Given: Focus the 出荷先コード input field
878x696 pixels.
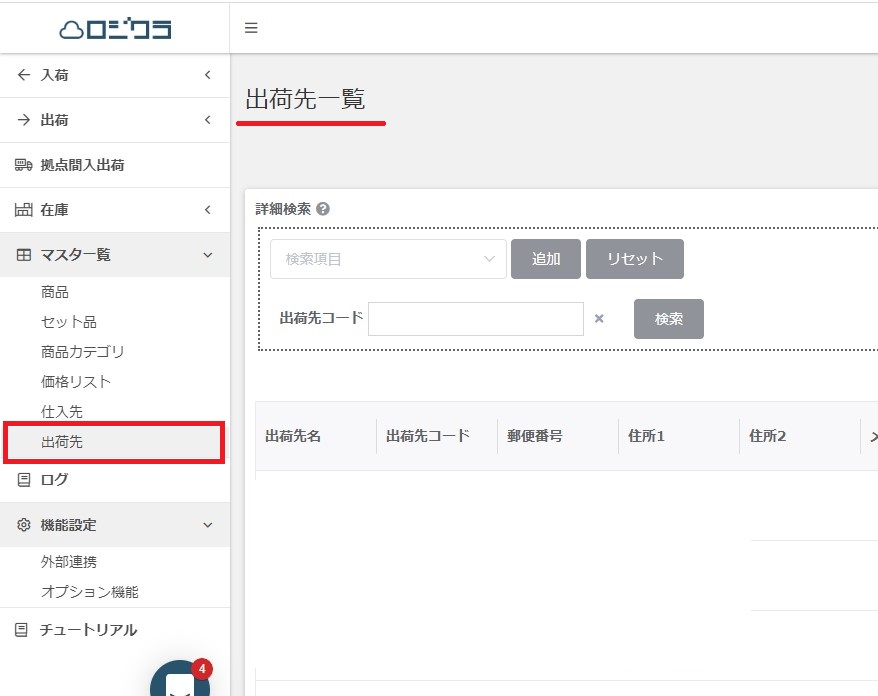Looking at the screenshot, I should [x=476, y=319].
